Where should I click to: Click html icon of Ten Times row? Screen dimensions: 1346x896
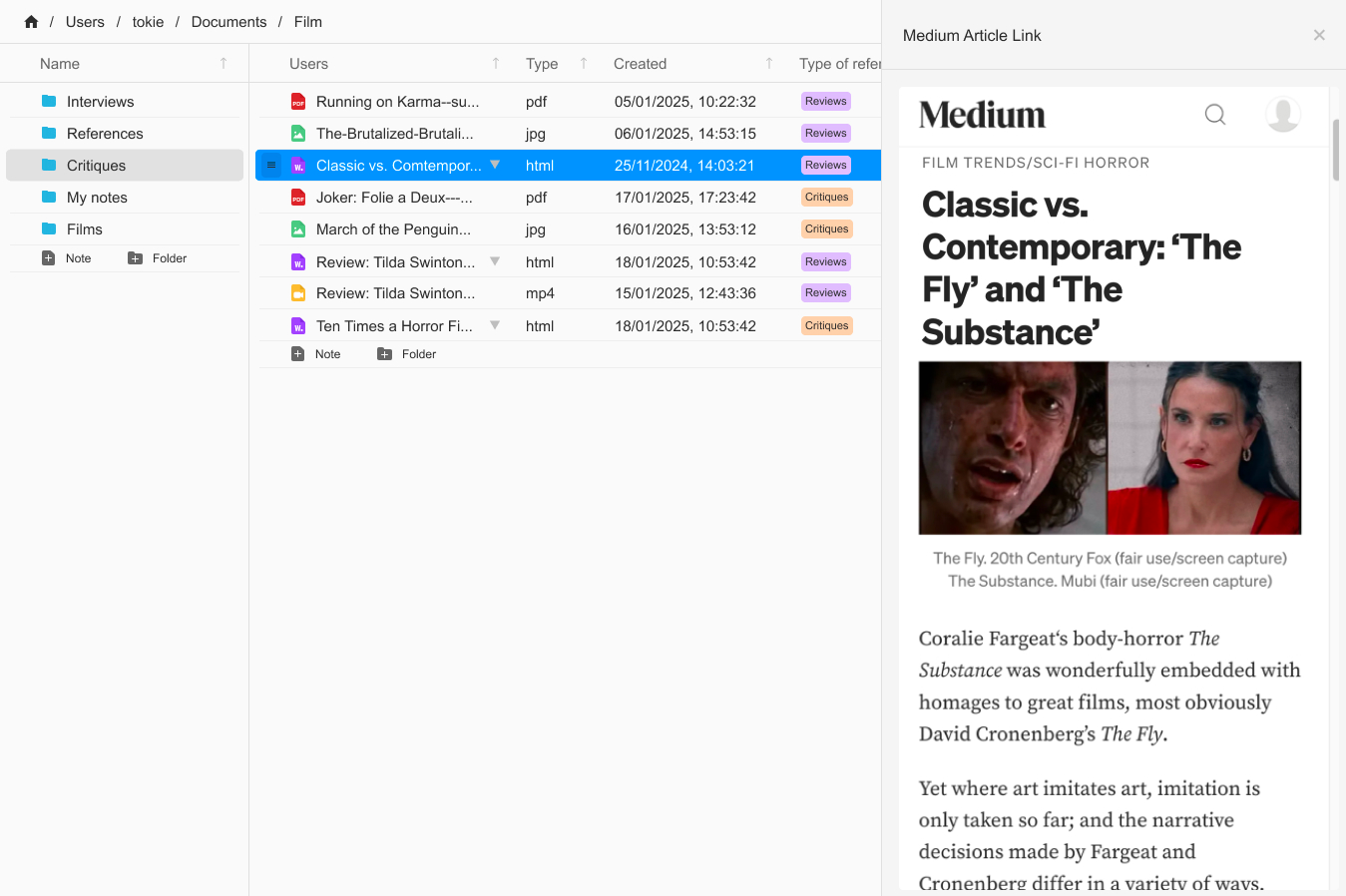coord(298,326)
